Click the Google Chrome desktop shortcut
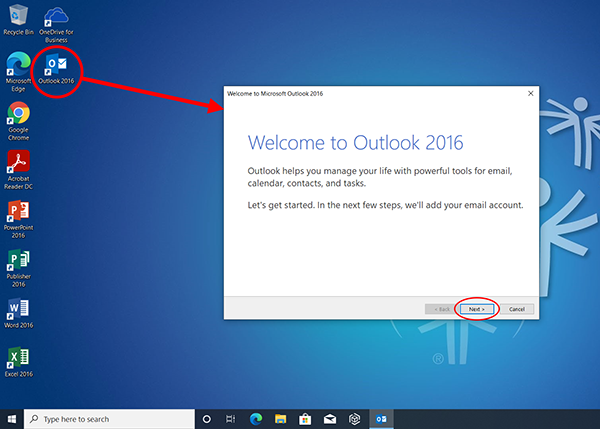The height and width of the screenshot is (429, 600). 18,114
